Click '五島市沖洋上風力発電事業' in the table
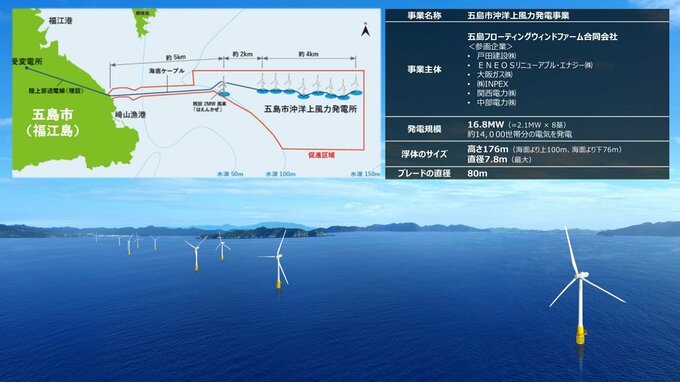The image size is (680, 382). click(x=518, y=16)
